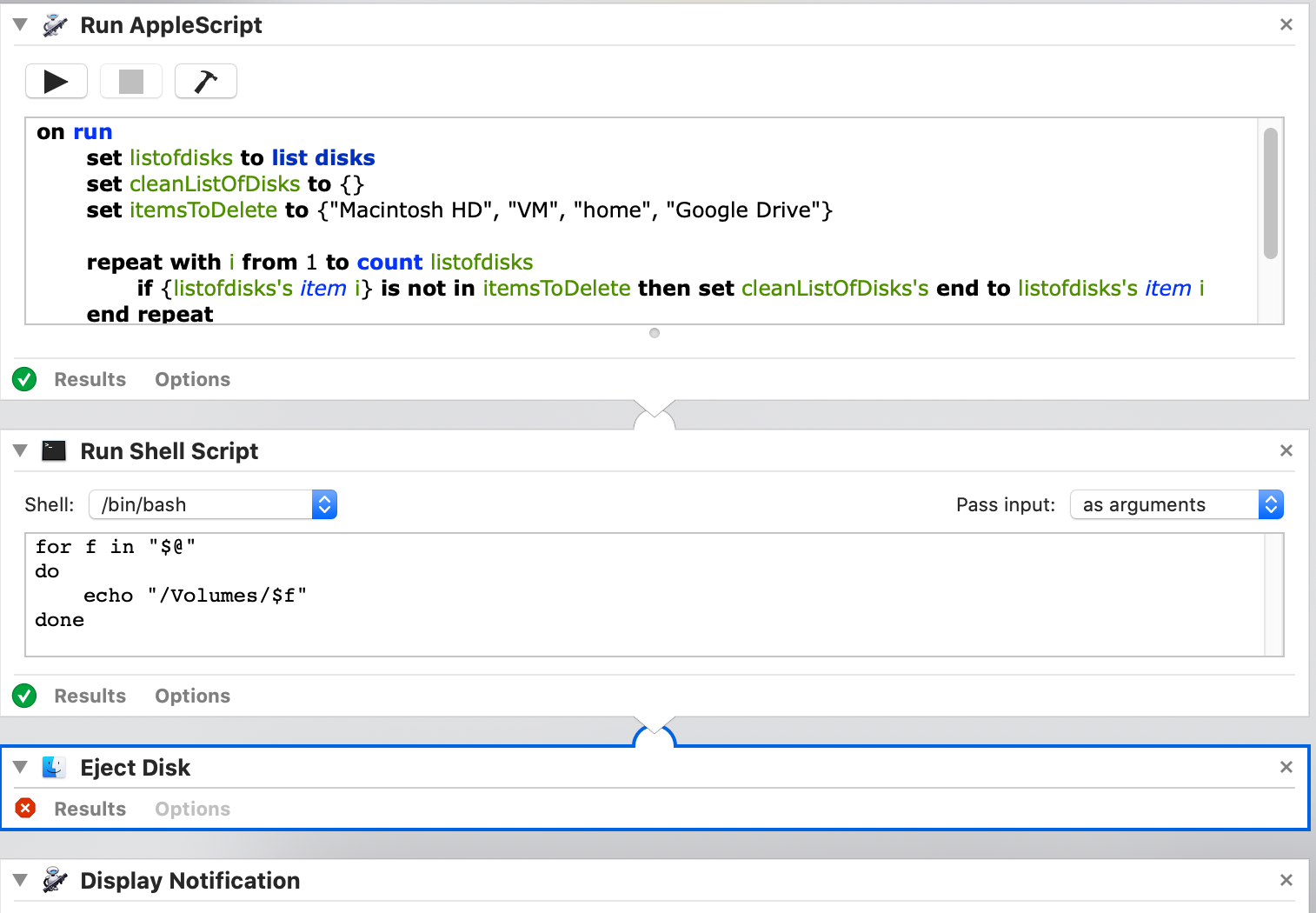Show Results for Eject Disk
The image size is (1316, 913).
pos(90,809)
